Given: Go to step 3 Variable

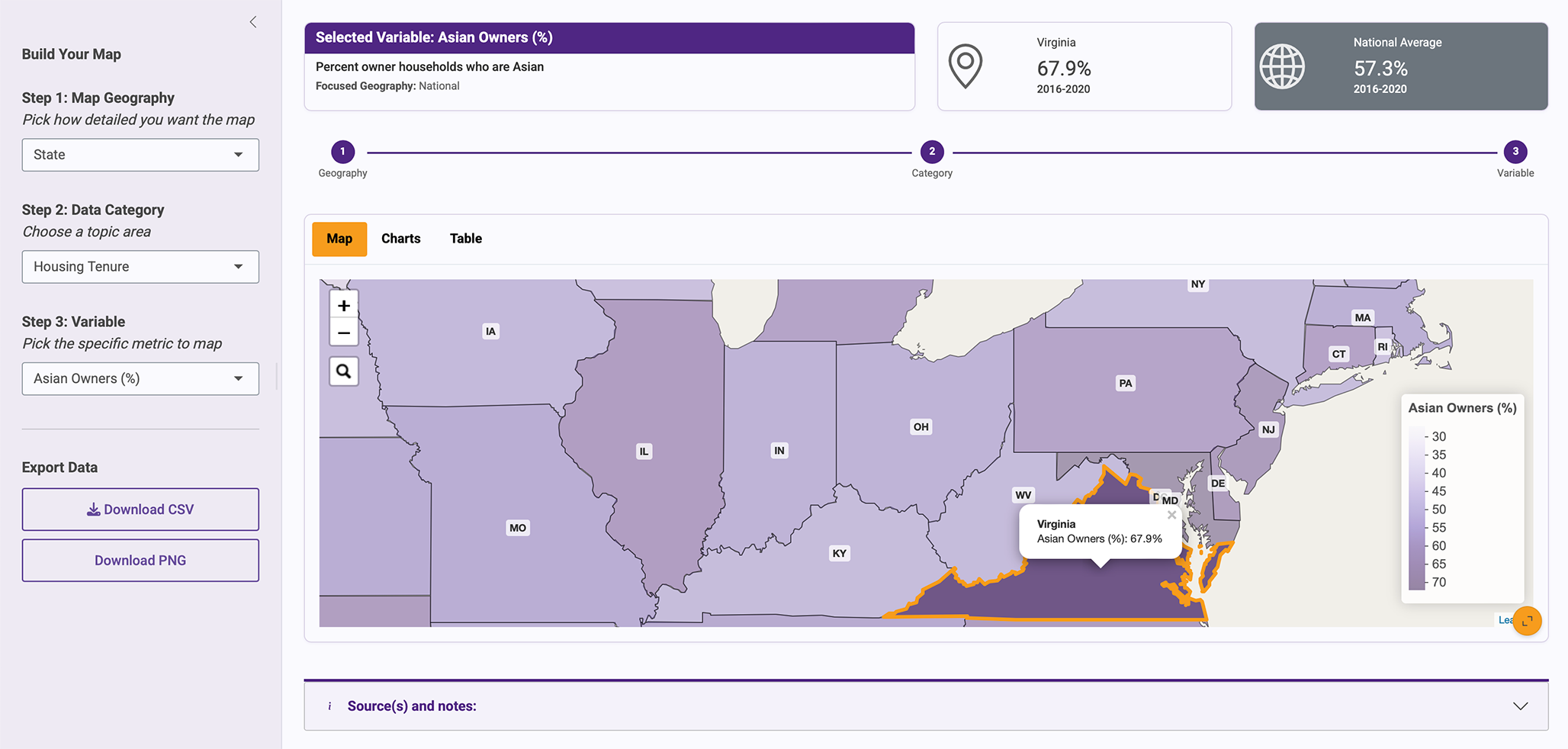Looking at the screenshot, I should (x=1515, y=152).
